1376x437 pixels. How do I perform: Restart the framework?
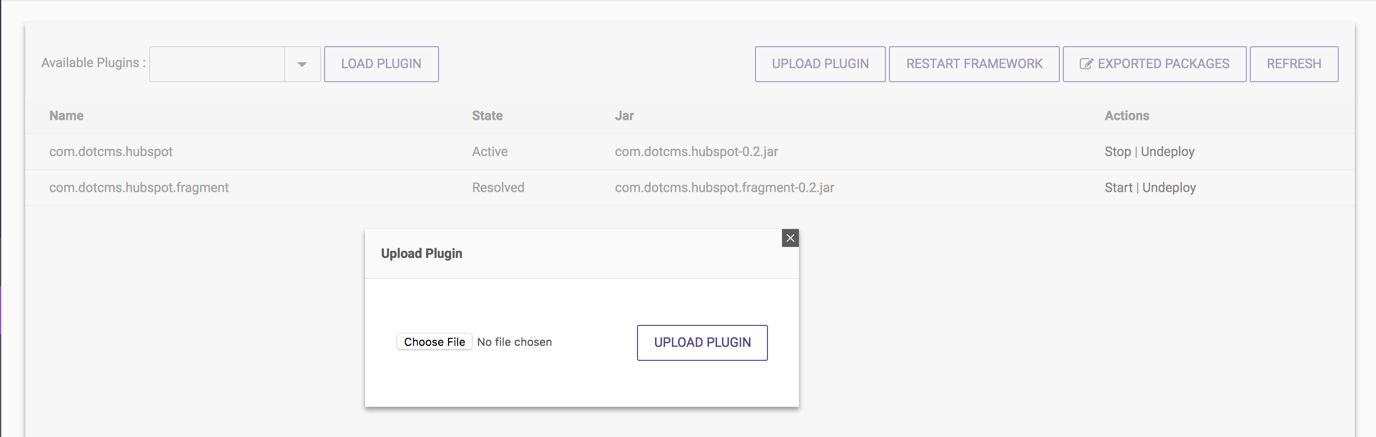[x=974, y=64]
